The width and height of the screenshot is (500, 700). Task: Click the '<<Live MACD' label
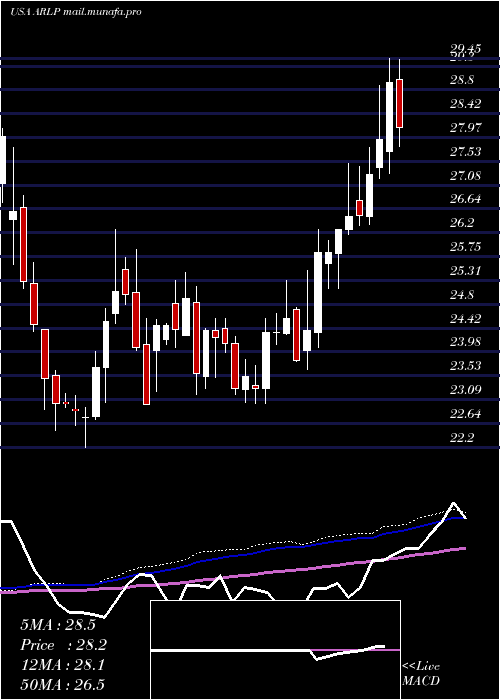(421, 674)
